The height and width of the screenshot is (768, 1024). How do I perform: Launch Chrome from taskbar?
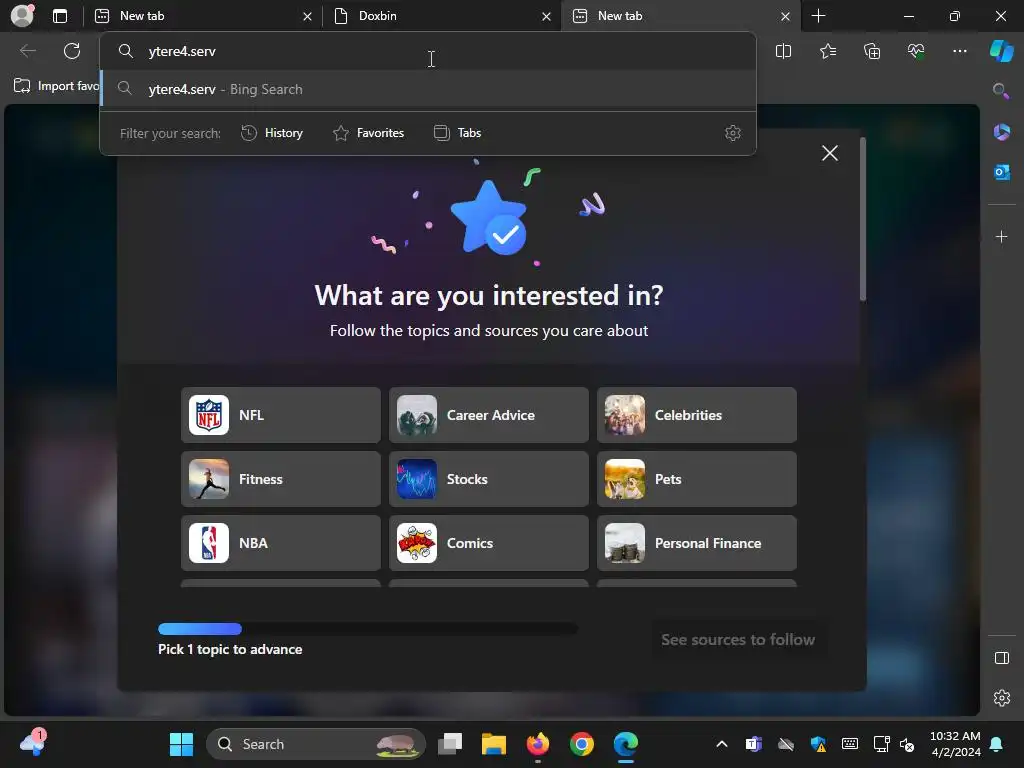tap(581, 744)
